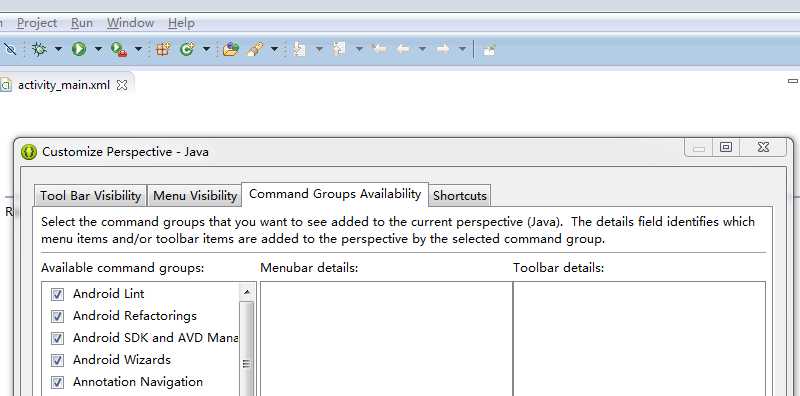Open the External Tools dropdown arrow

pyautogui.click(x=138, y=49)
